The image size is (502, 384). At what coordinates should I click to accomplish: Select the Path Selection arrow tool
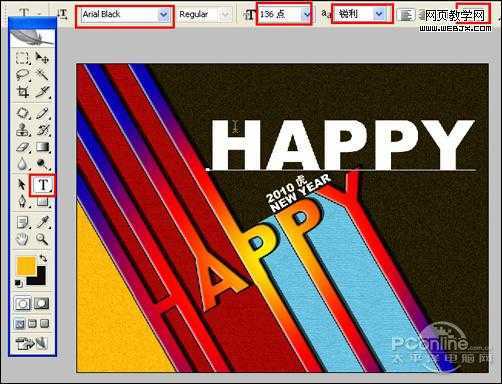tap(22, 184)
